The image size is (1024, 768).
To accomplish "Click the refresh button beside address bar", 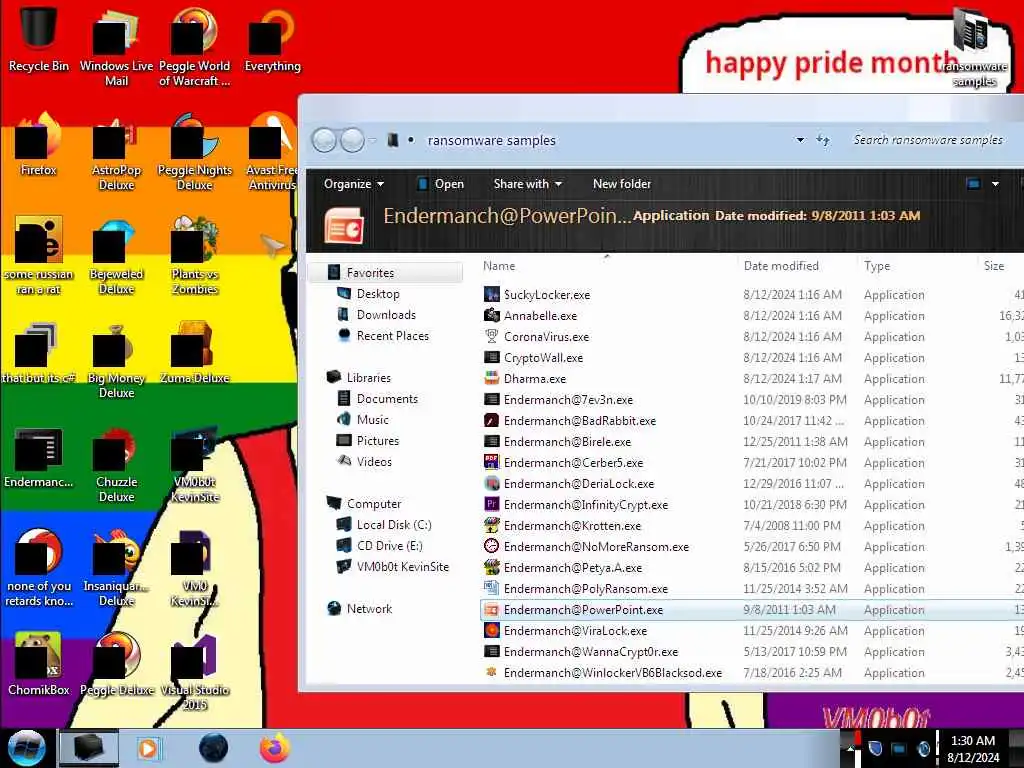I will (x=823, y=140).
